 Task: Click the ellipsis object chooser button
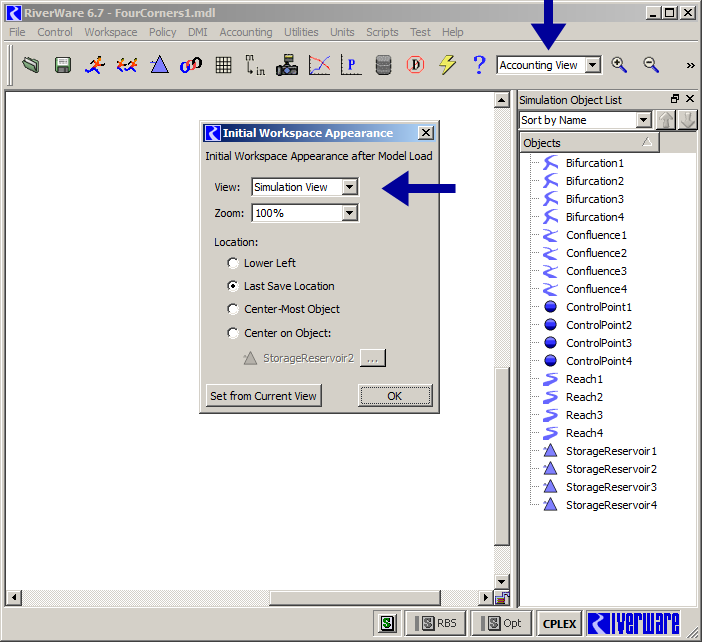tap(373, 358)
